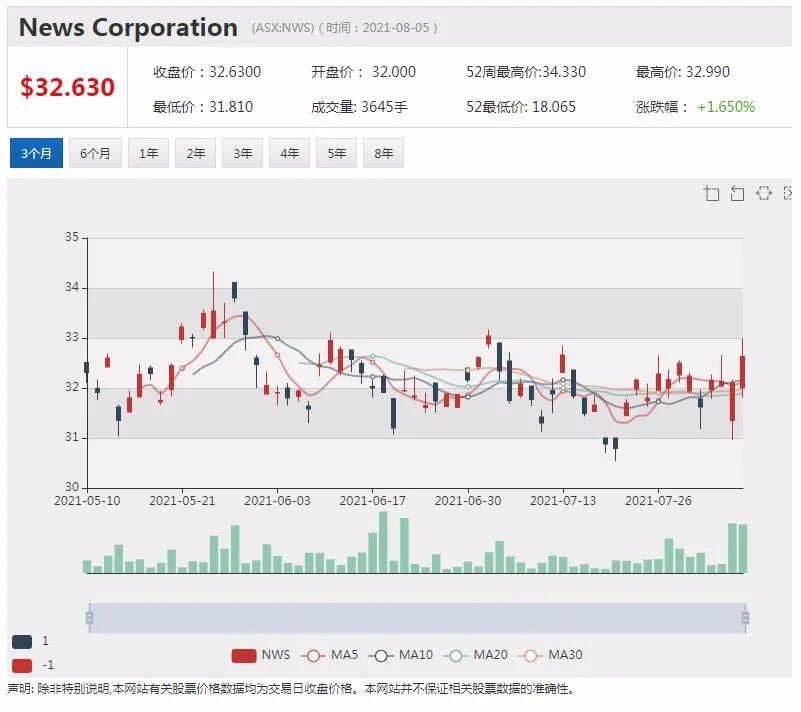
Task: Click the 收盘价：32.6300 value
Action: [x=207, y=72]
